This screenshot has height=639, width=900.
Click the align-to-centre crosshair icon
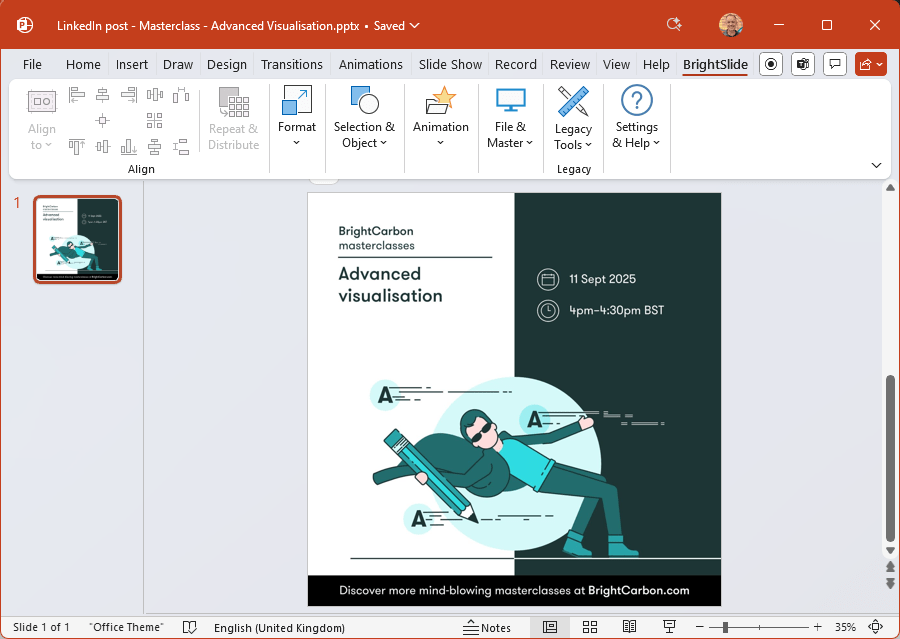click(103, 121)
